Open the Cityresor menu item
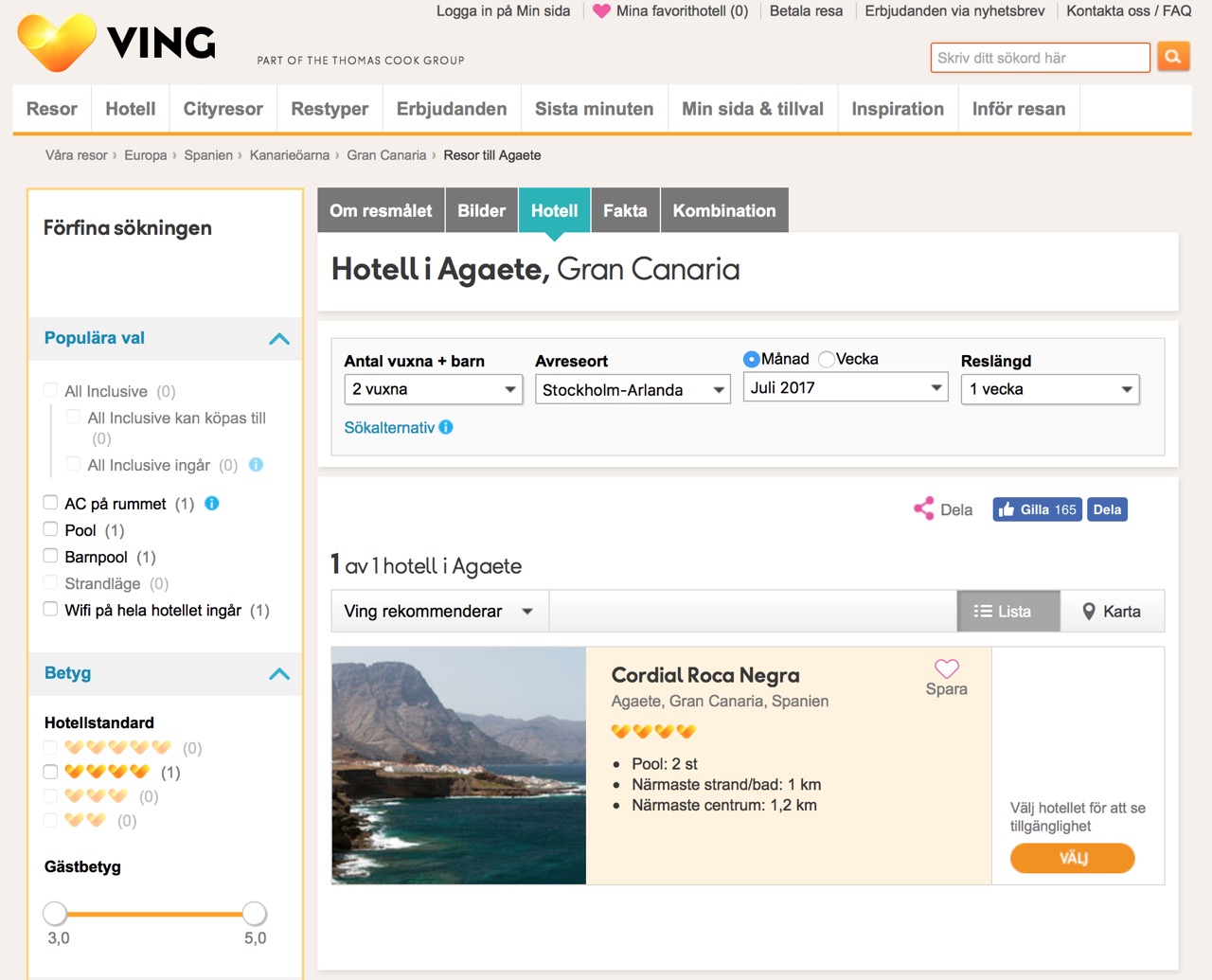 [223, 109]
